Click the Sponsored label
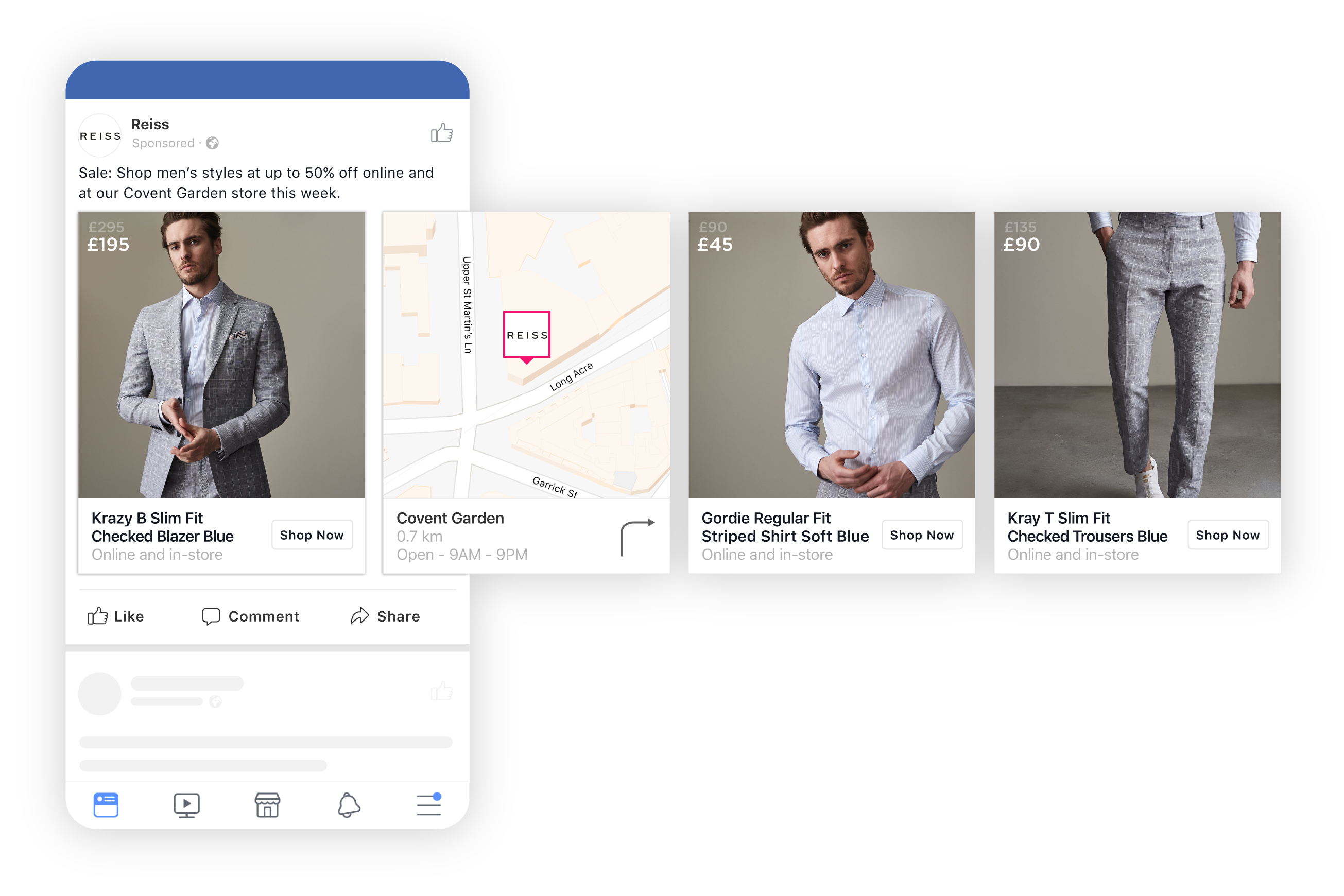Image resolution: width=1344 pixels, height=896 pixels. [163, 143]
